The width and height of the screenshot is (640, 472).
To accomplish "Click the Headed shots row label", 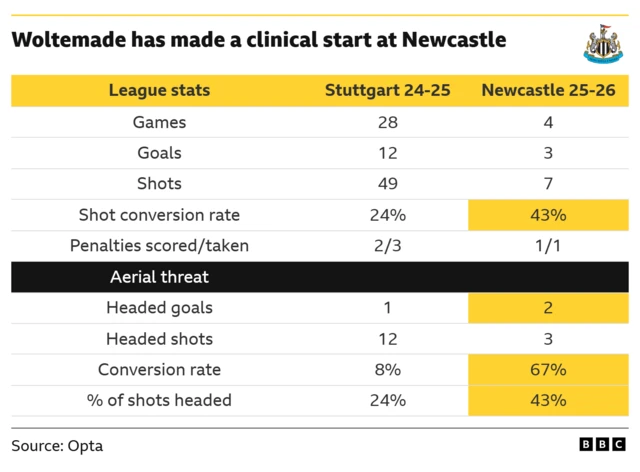I will (x=159, y=339).
